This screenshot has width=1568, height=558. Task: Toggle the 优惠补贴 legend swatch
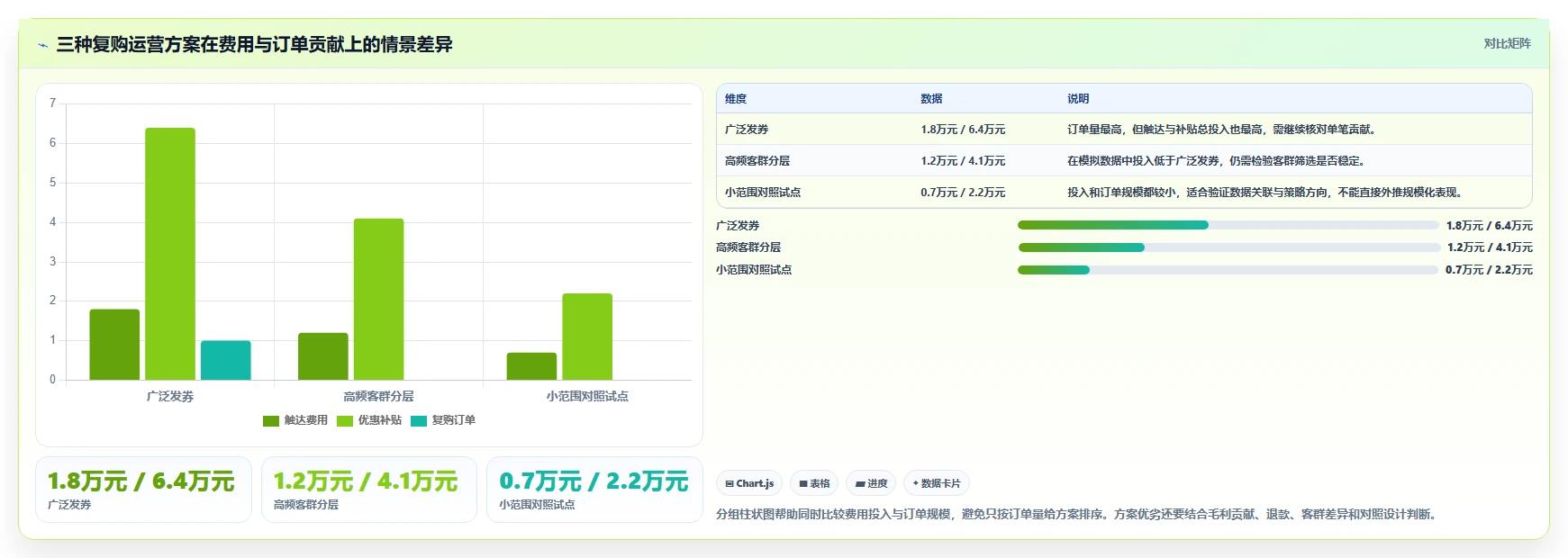345,420
